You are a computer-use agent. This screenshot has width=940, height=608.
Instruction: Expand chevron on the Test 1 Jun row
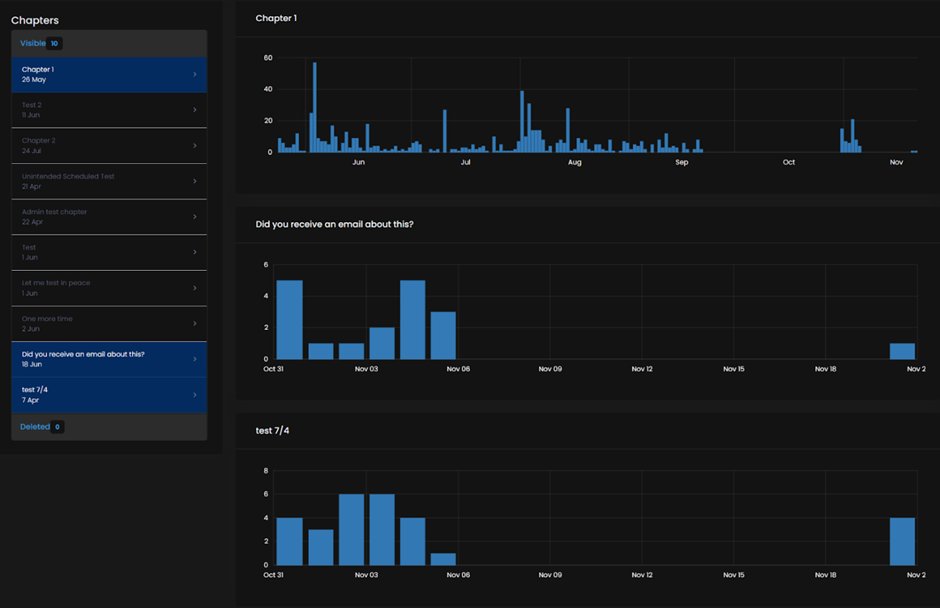[195, 252]
